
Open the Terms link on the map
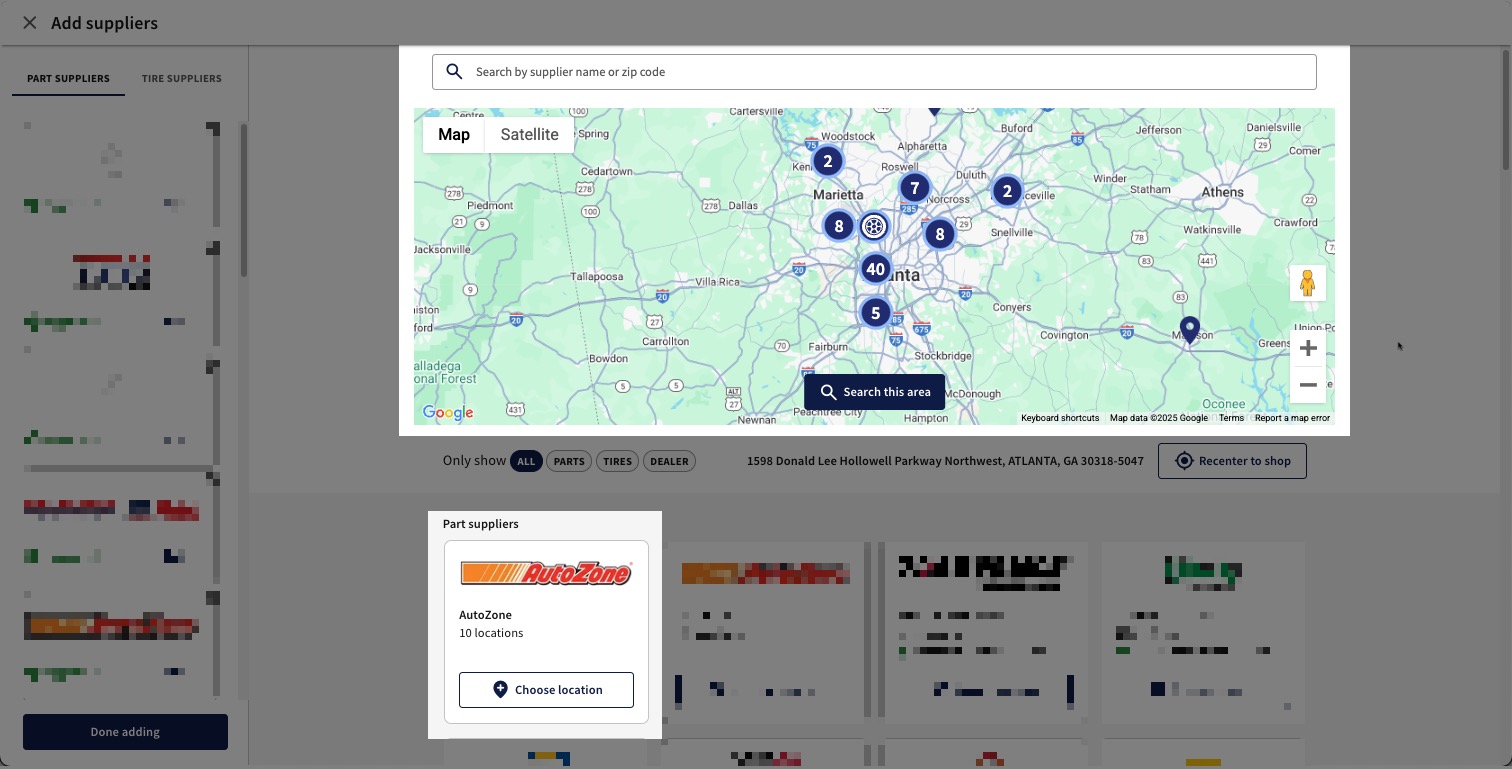point(1231,418)
